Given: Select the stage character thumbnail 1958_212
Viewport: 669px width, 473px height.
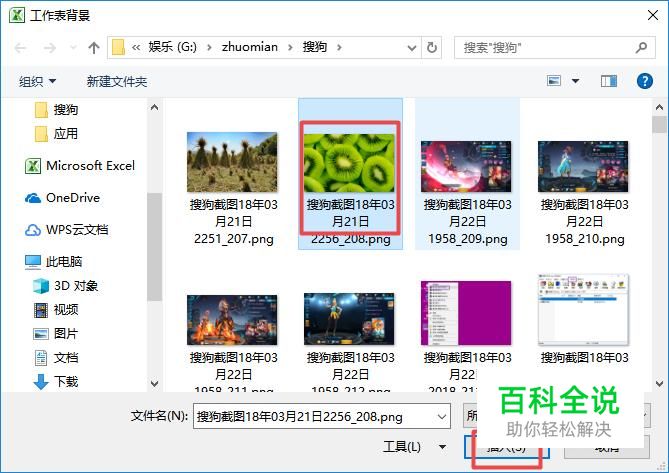Looking at the screenshot, I should 349,319.
